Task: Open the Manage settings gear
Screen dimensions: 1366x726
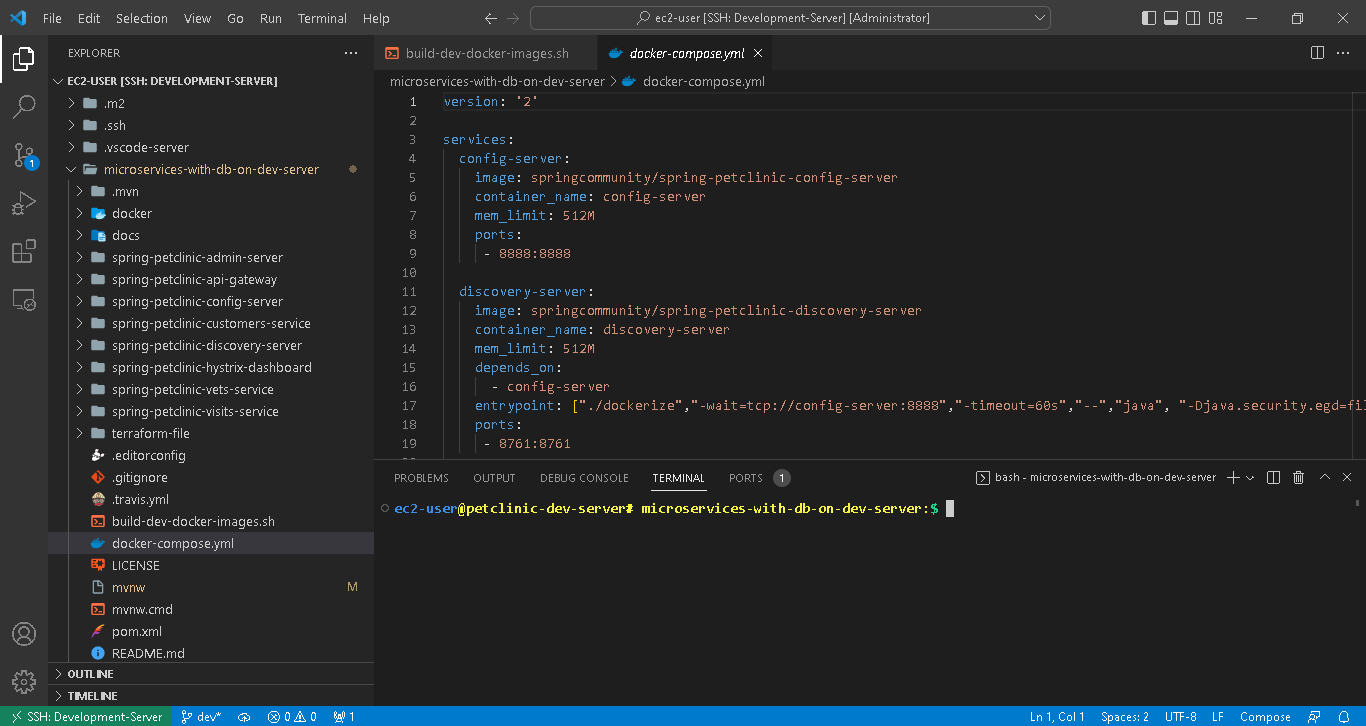Action: pos(24,681)
